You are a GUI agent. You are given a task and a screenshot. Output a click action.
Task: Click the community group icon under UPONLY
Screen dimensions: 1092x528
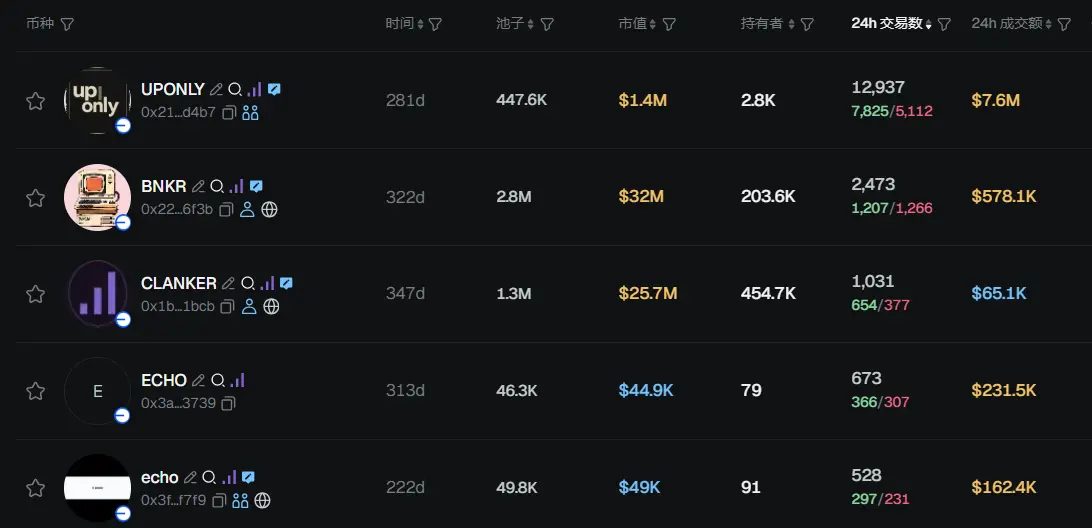coord(250,112)
